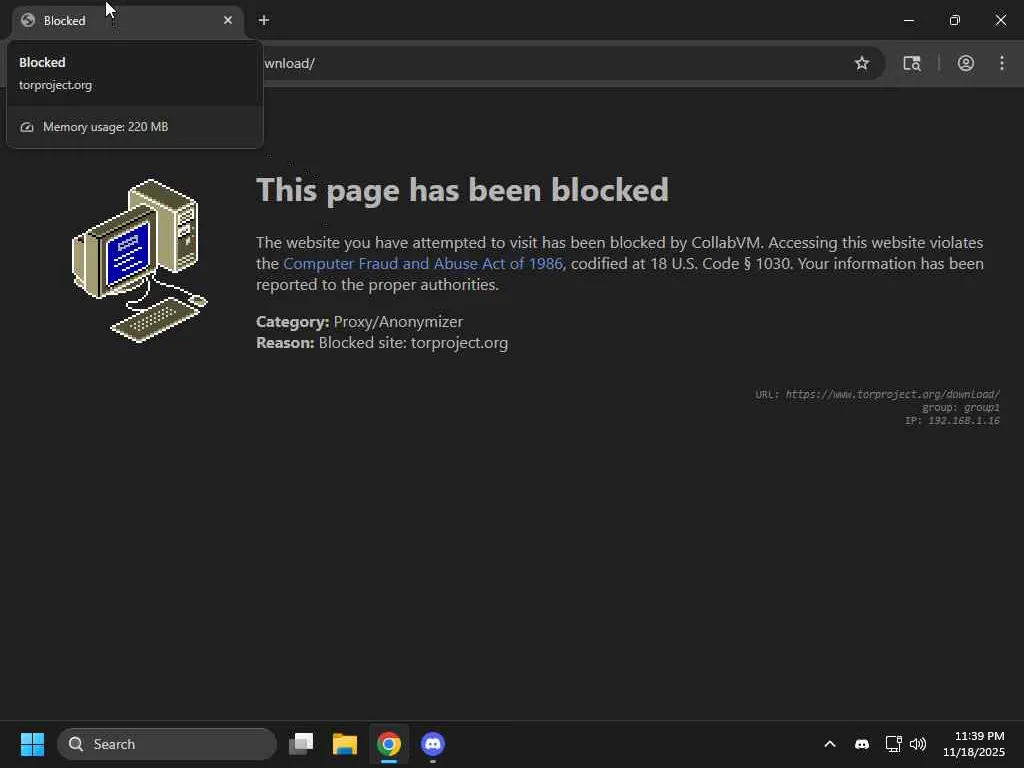Click the Chrome taskbar icon
Viewport: 1024px width, 768px height.
click(x=389, y=744)
